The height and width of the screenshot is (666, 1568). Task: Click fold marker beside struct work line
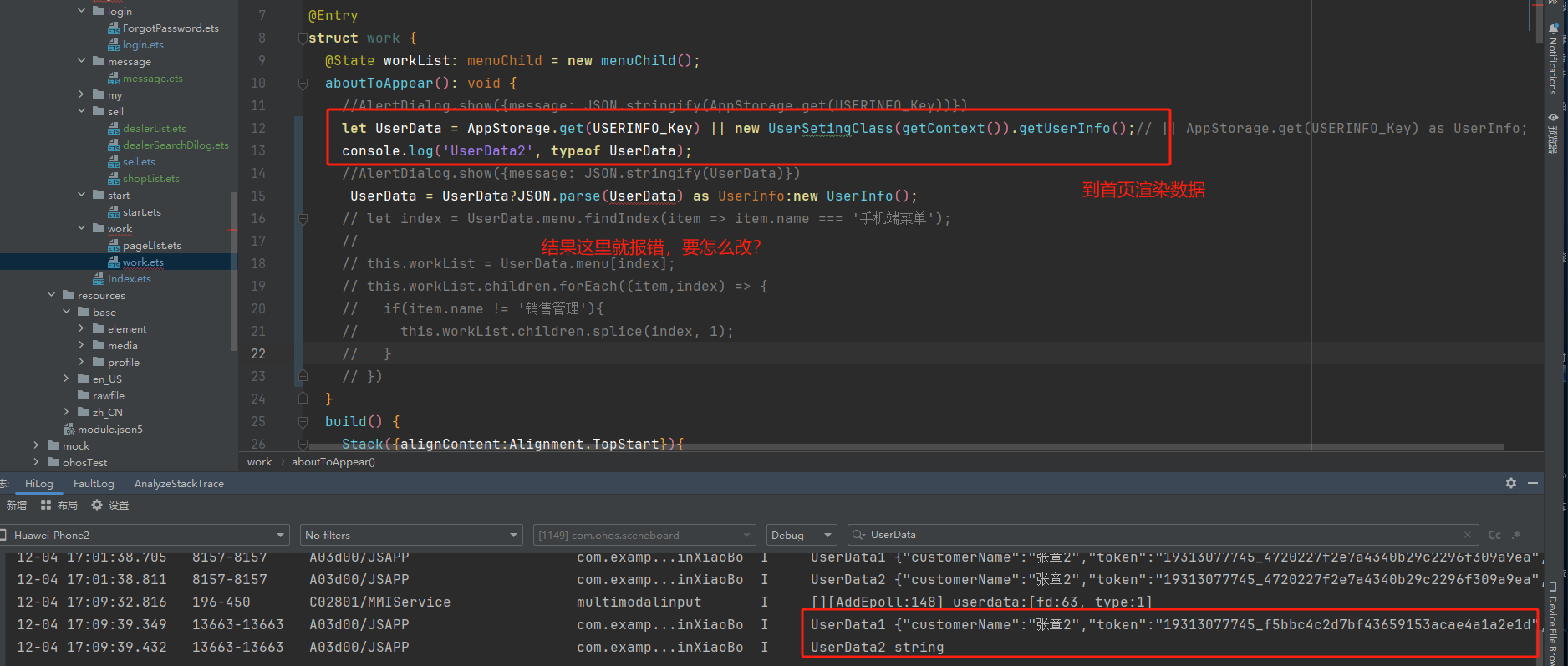(x=303, y=38)
